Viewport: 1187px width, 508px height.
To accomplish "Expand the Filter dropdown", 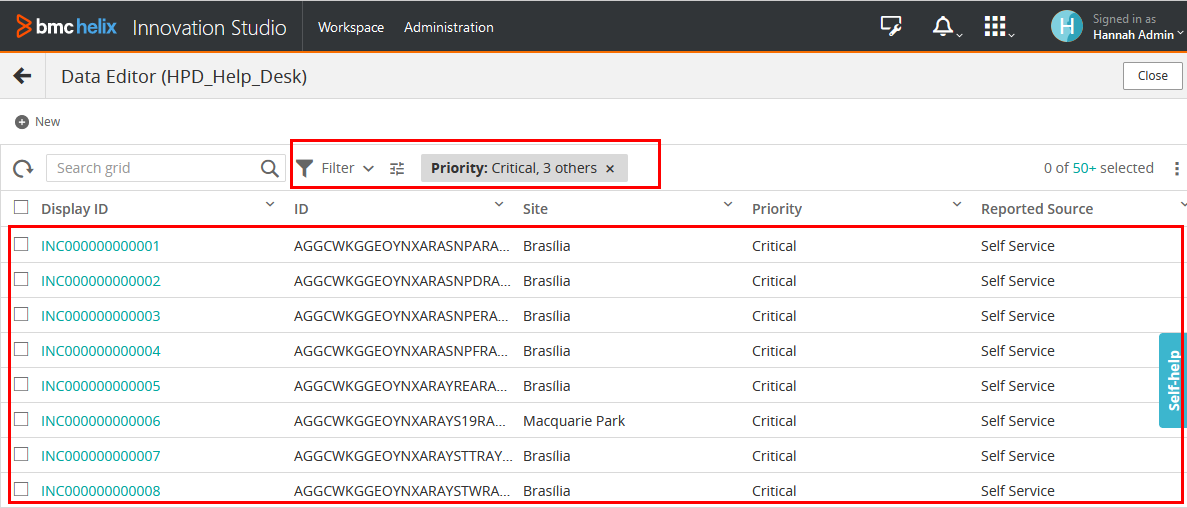I will (x=337, y=169).
